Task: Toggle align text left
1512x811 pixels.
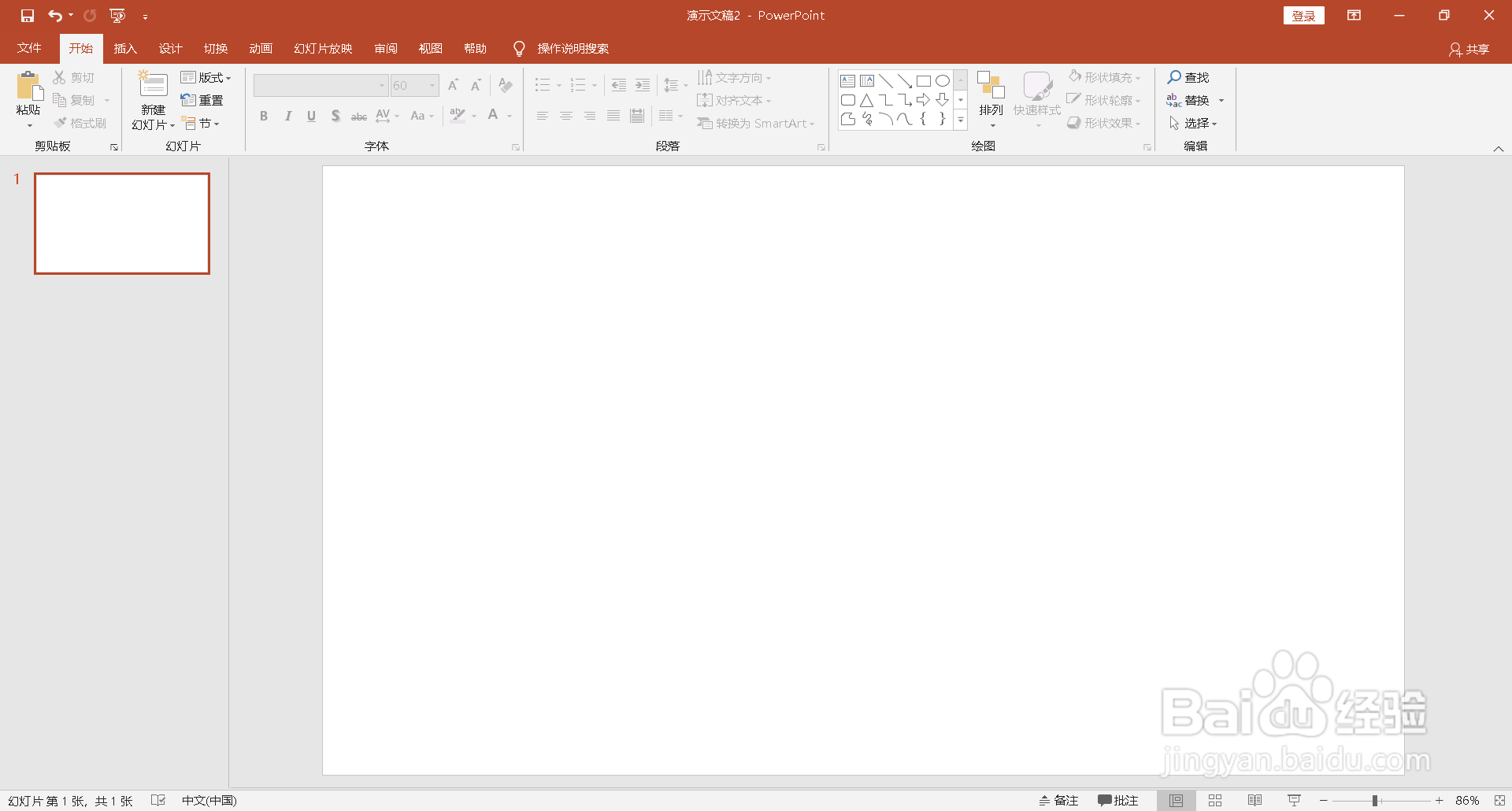Action: click(543, 116)
